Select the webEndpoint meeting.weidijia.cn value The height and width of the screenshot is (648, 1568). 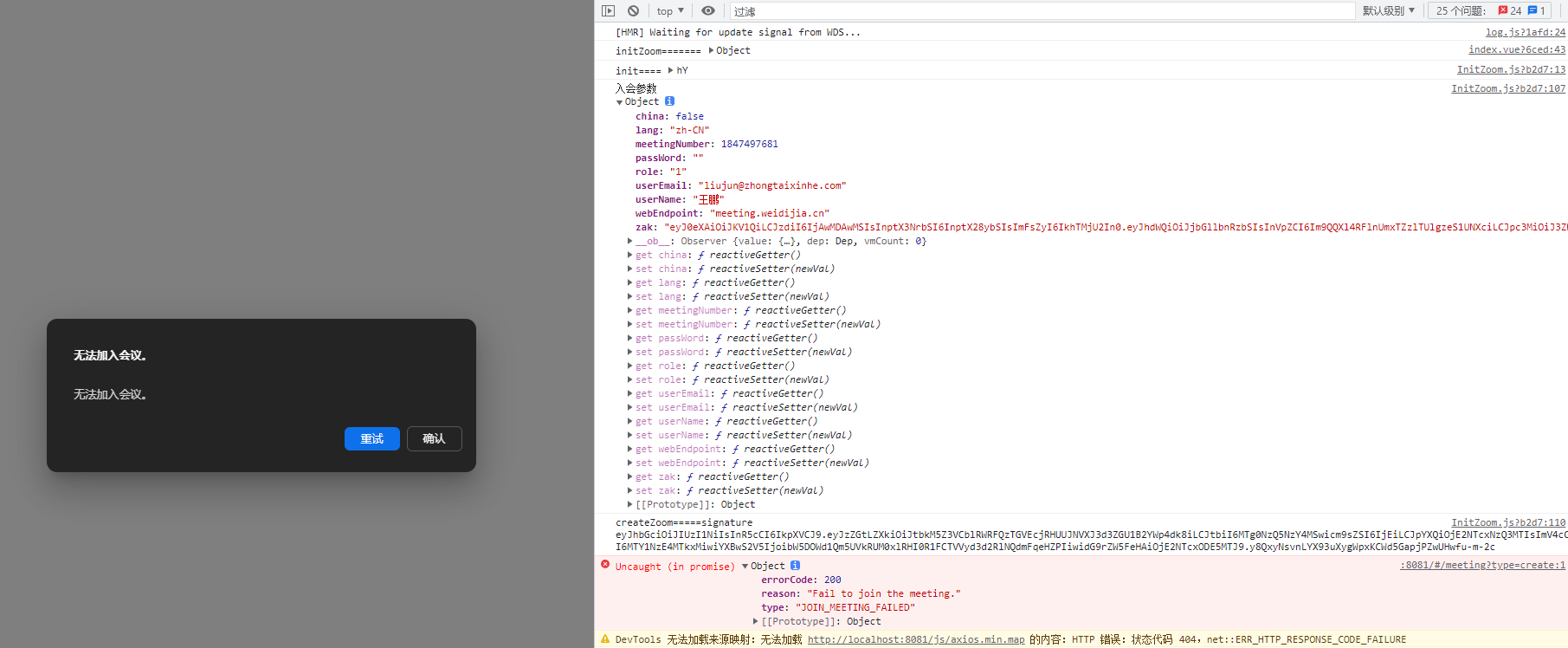(x=770, y=213)
